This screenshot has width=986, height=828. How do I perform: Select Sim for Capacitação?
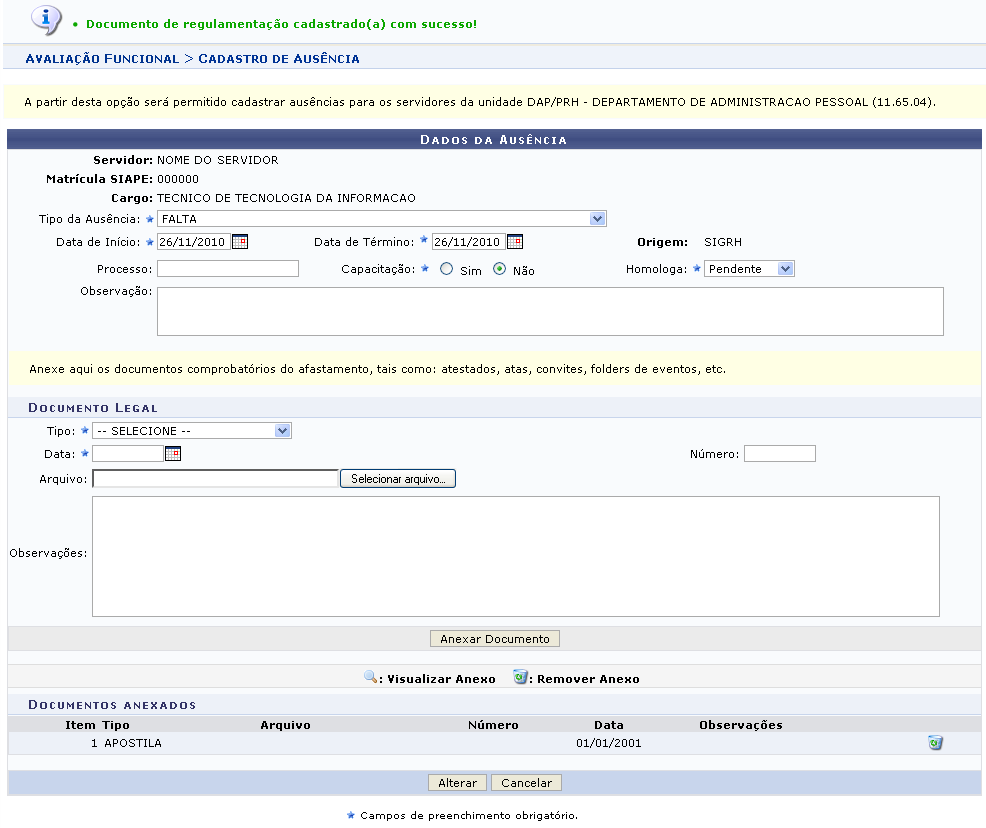click(446, 269)
